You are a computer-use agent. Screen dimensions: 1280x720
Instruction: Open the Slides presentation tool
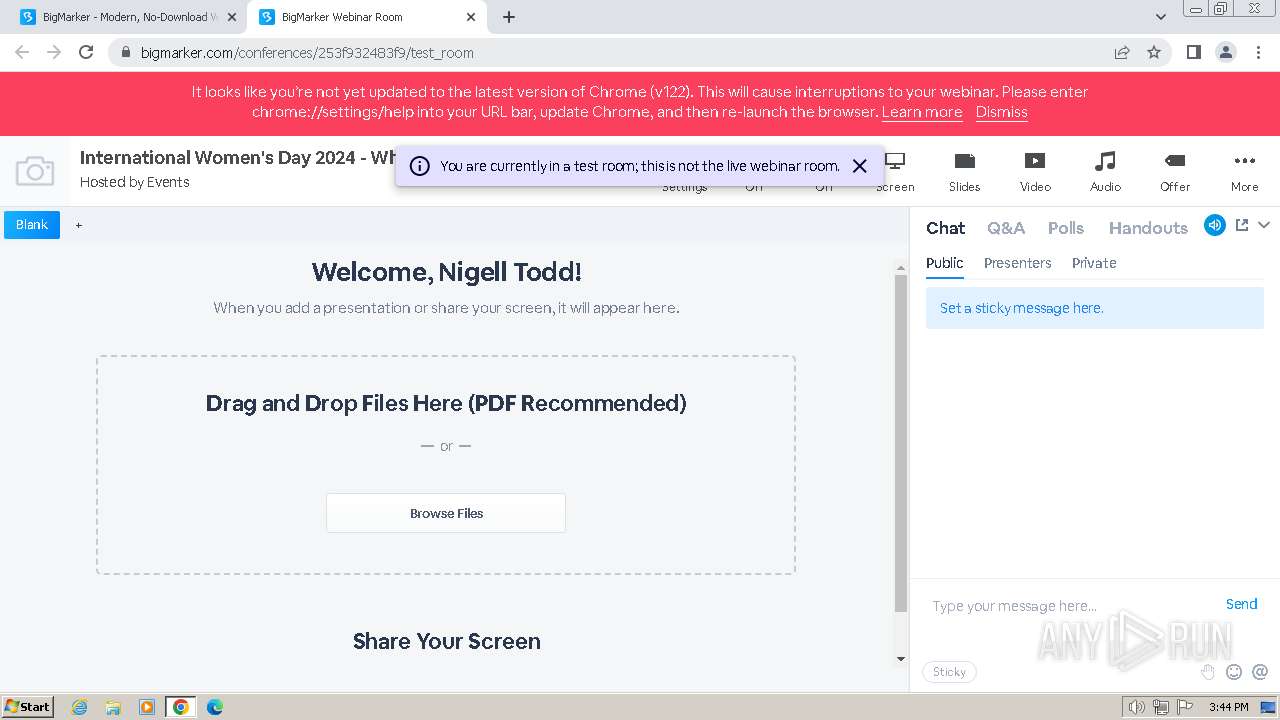pyautogui.click(x=964, y=172)
